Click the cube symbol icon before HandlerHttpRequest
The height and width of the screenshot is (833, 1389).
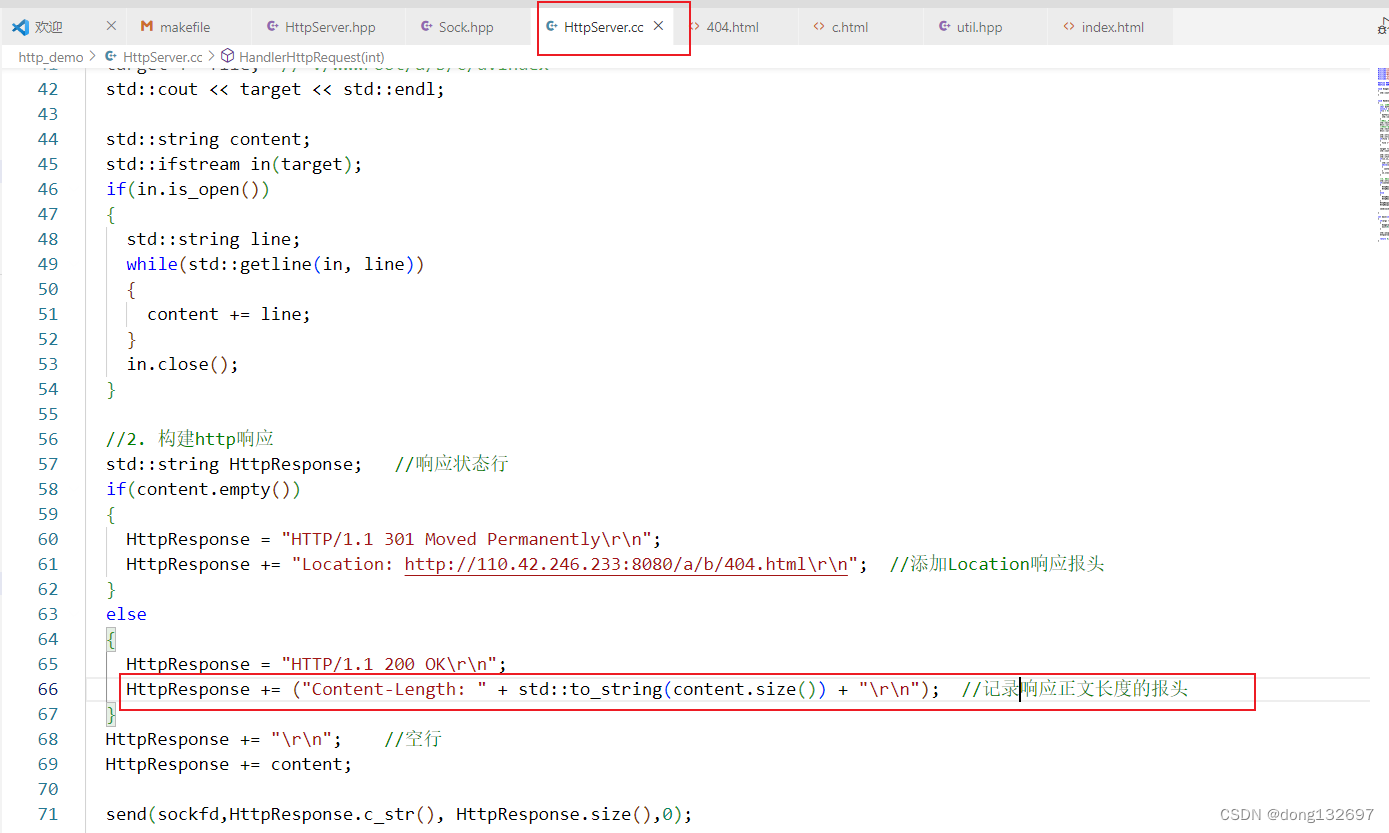227,57
